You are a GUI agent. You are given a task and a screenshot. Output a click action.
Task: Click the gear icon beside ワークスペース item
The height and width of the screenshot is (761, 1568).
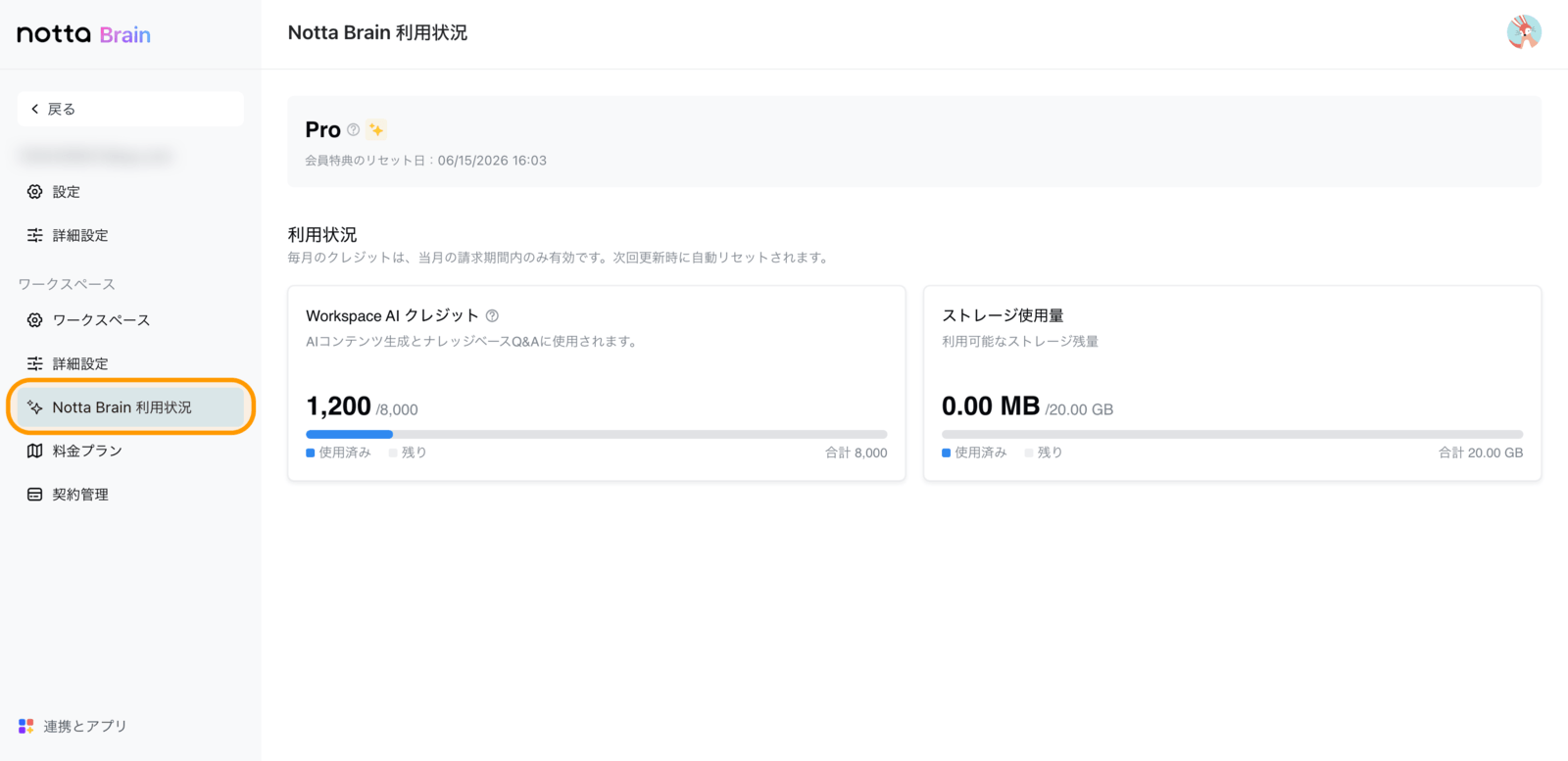tap(35, 320)
